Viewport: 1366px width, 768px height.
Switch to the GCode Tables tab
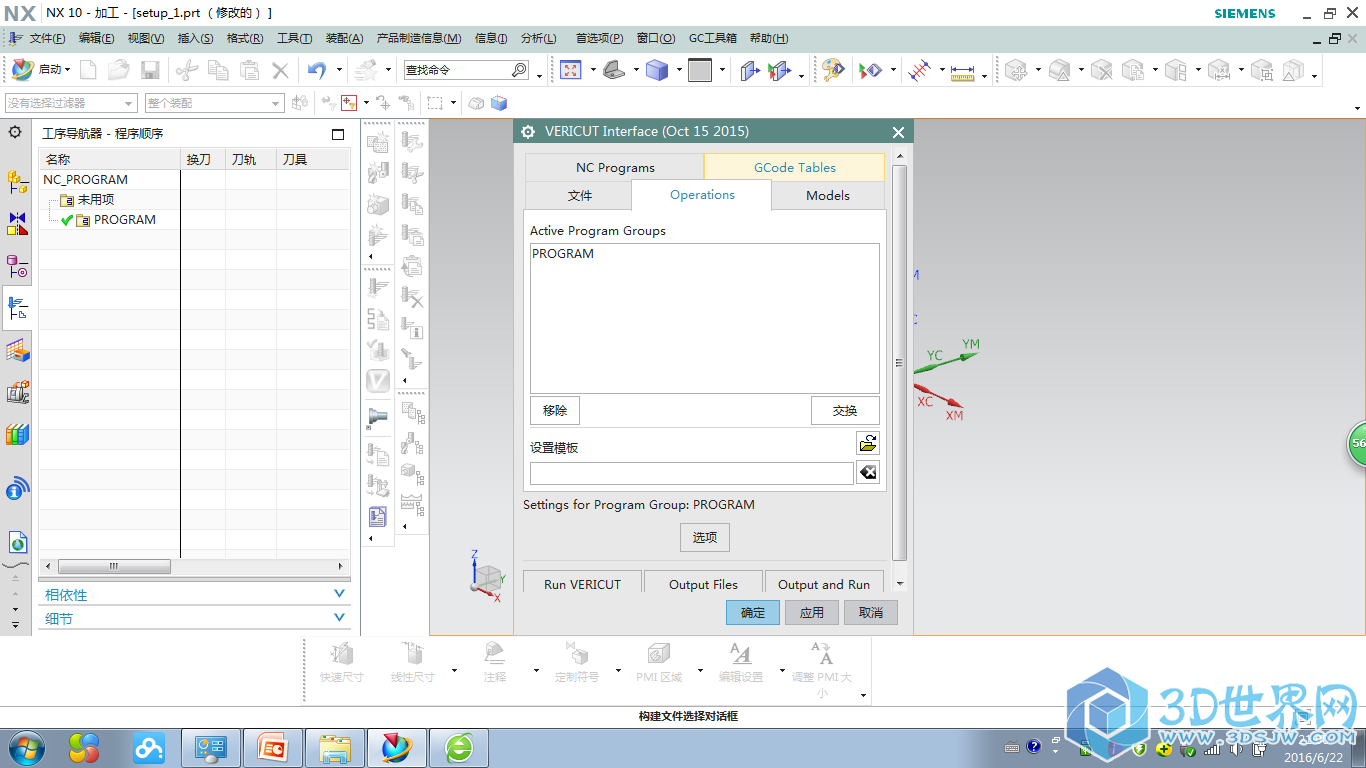(795, 167)
